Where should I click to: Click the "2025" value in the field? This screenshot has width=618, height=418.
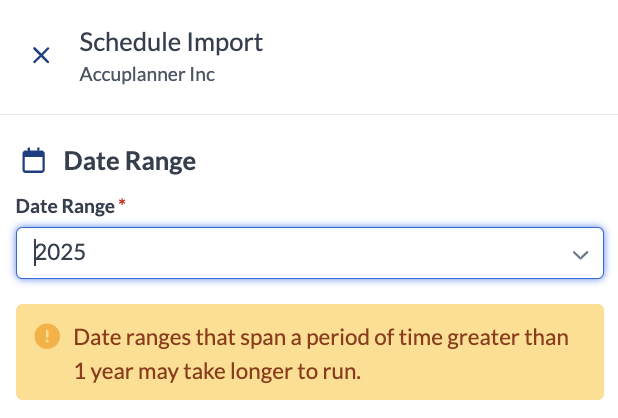[x=61, y=253]
